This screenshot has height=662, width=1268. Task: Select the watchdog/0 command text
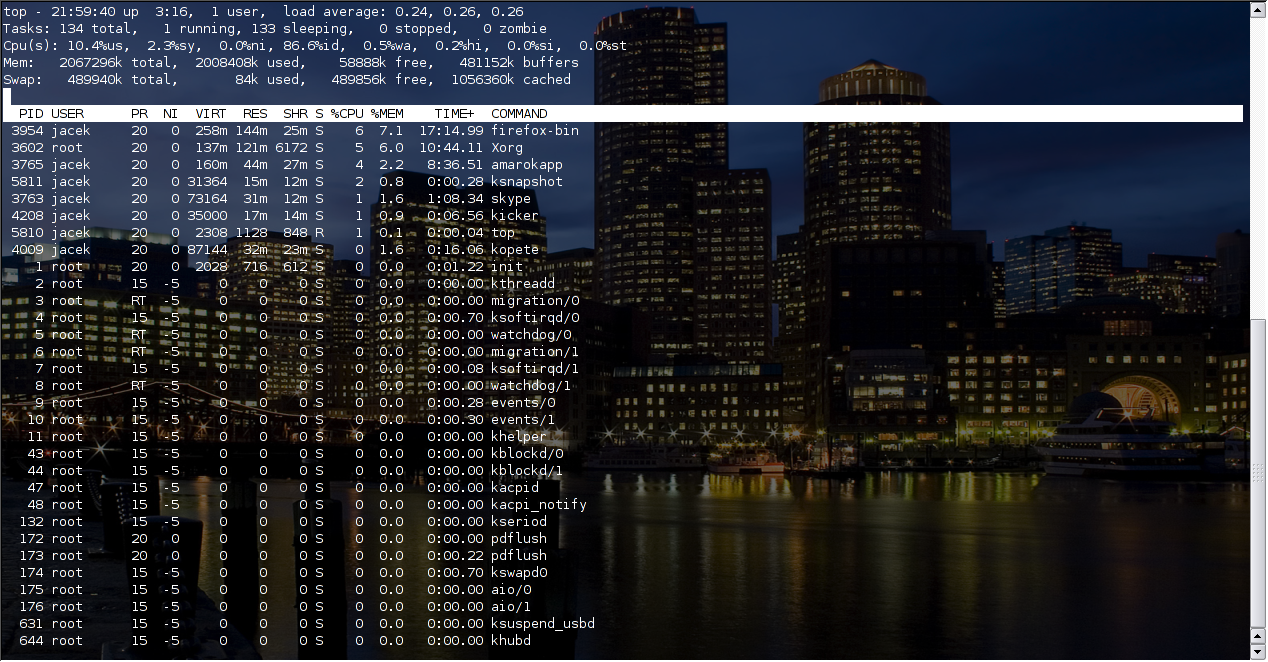coord(531,335)
